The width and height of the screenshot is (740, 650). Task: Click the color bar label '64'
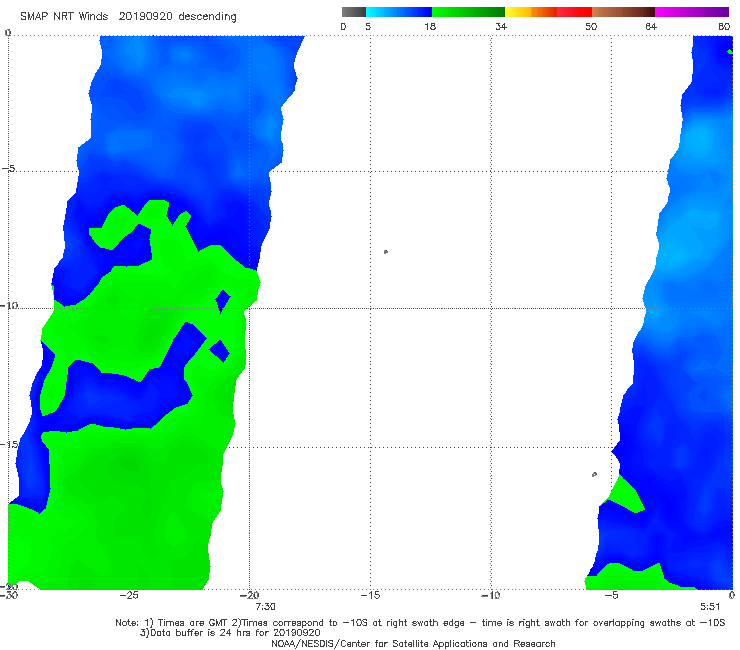point(651,26)
